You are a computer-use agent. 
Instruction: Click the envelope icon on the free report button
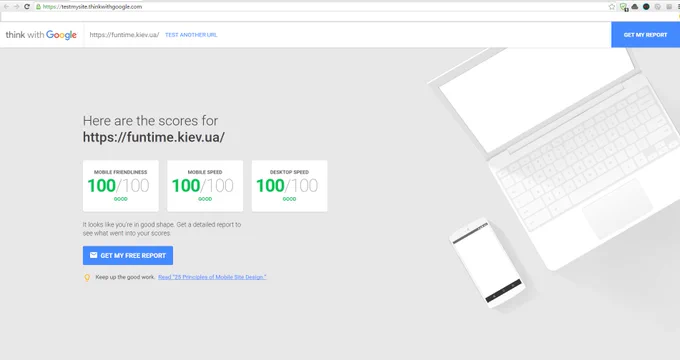[93, 255]
